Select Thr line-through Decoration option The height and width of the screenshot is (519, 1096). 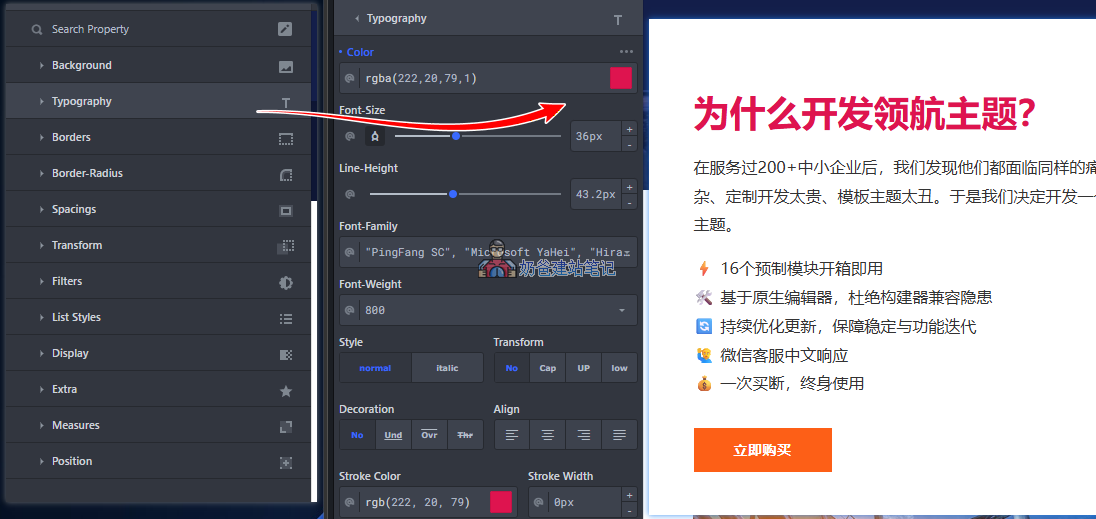[x=465, y=435]
